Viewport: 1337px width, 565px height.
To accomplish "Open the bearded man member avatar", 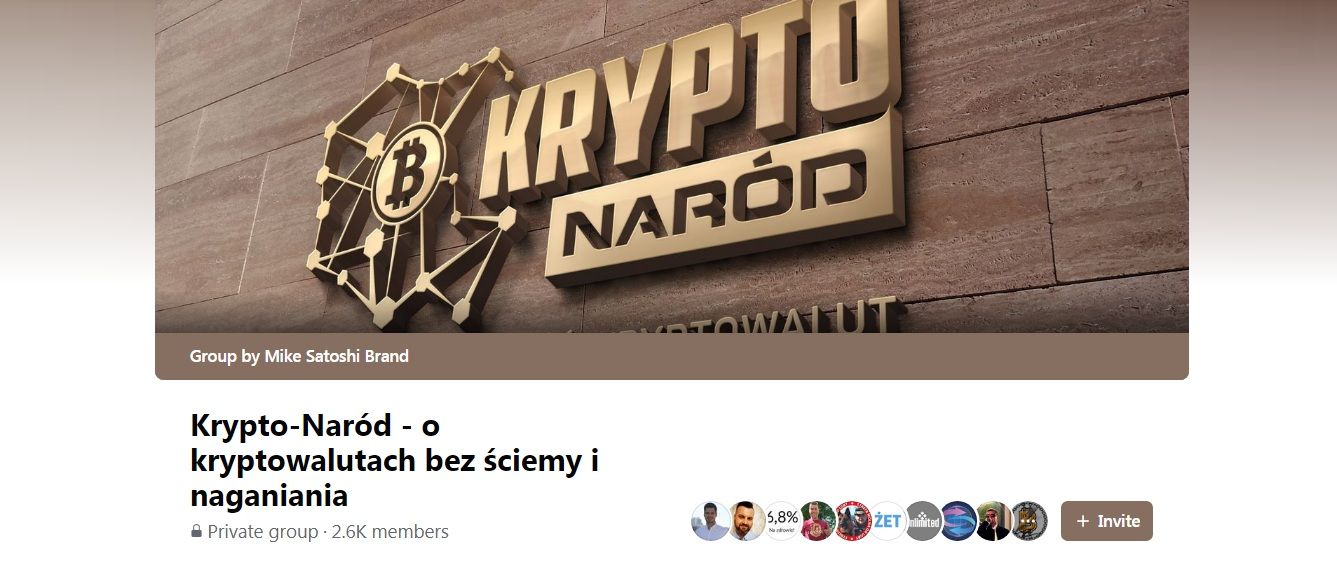I will pos(746,521).
